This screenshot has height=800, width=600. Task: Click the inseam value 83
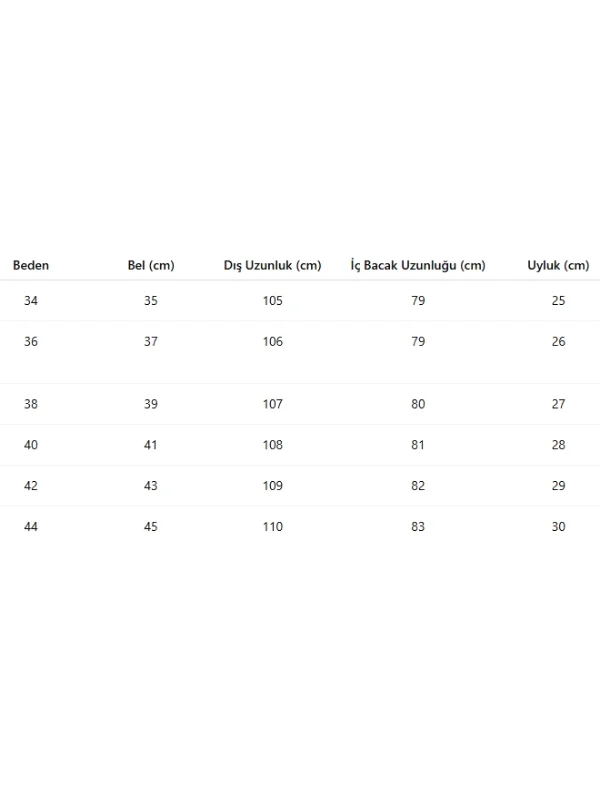pyautogui.click(x=418, y=526)
